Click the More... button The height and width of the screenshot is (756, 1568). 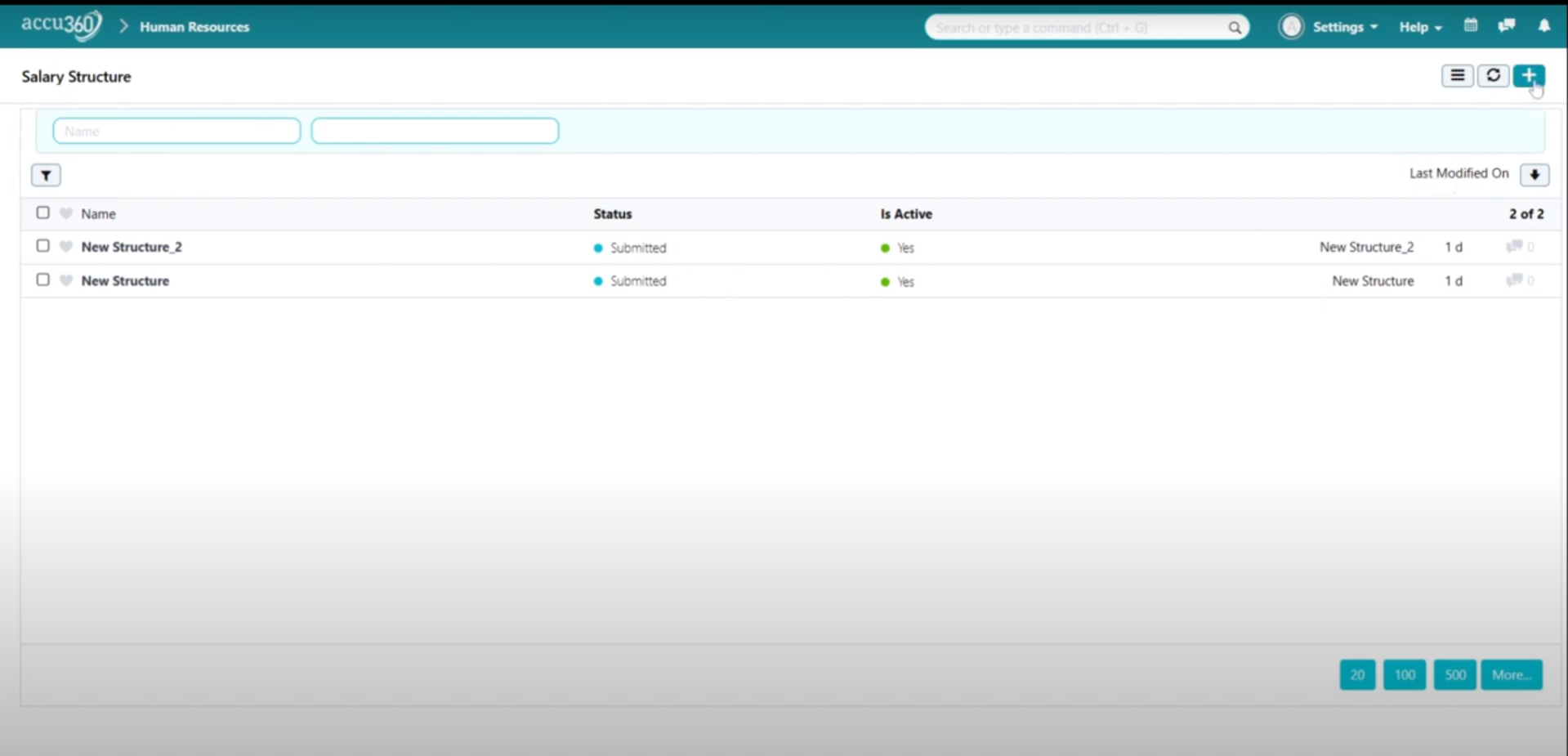point(1512,675)
